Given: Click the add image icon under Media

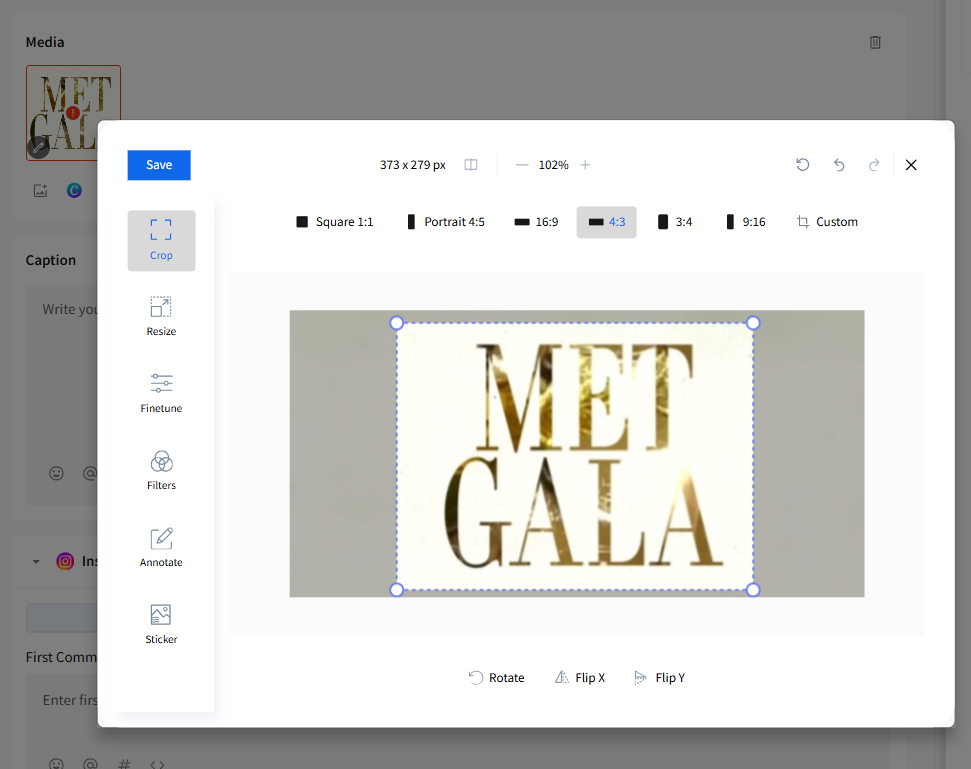Looking at the screenshot, I should (x=40, y=191).
